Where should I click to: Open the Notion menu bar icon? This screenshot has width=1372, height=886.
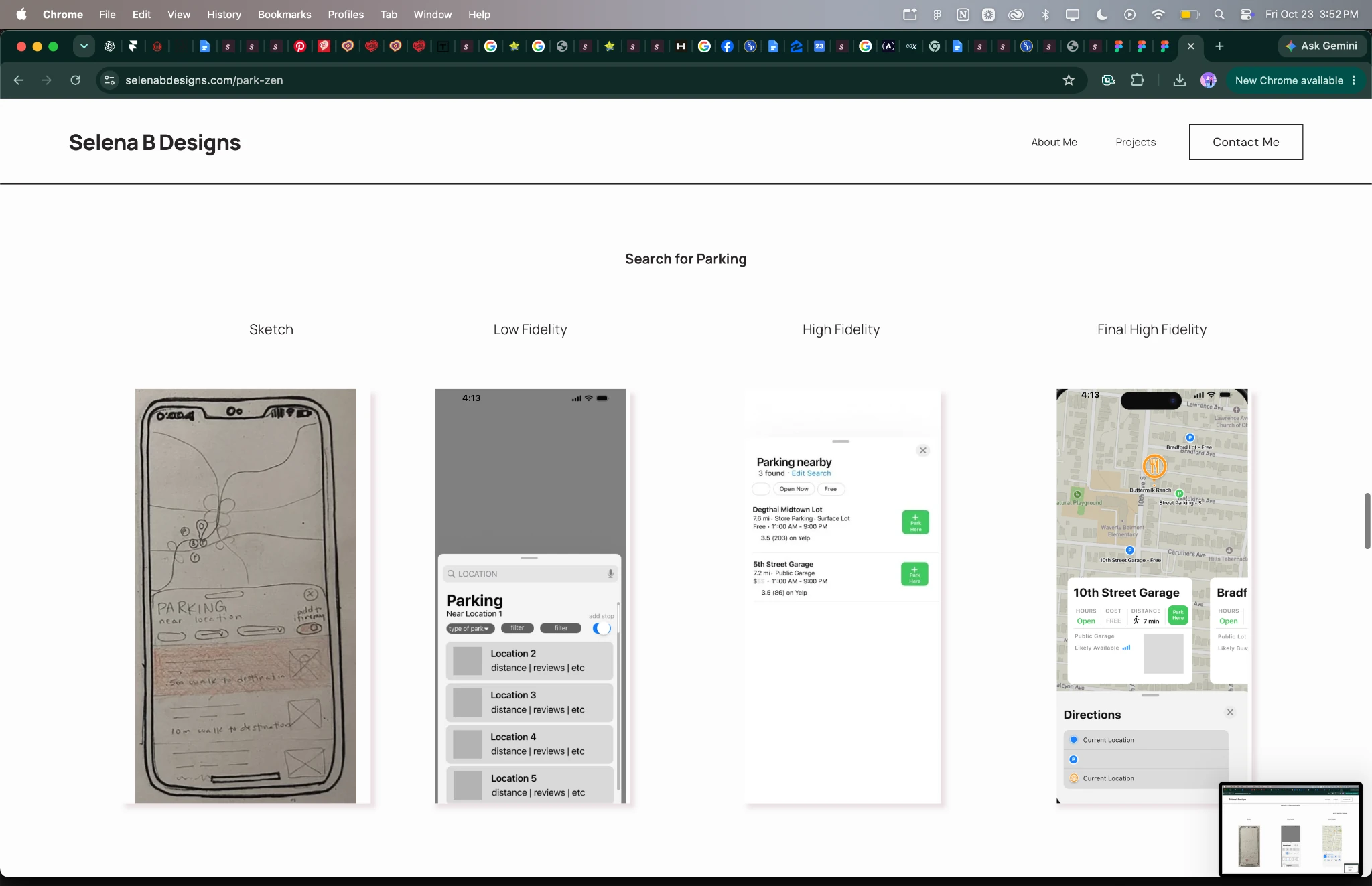click(x=963, y=14)
